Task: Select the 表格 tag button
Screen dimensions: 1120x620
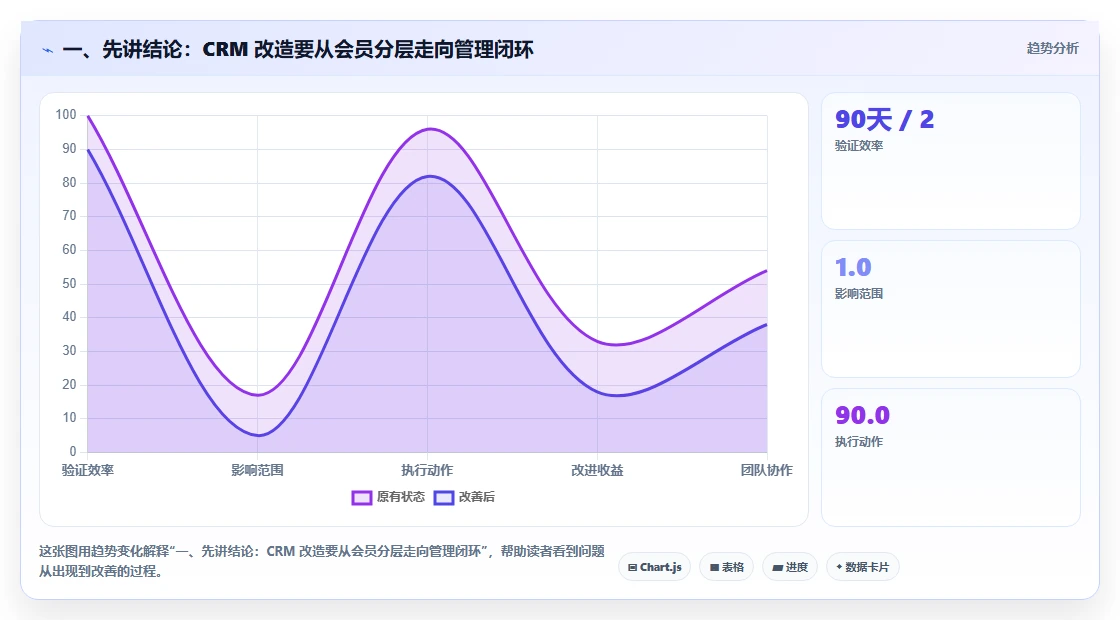Action: [x=726, y=567]
